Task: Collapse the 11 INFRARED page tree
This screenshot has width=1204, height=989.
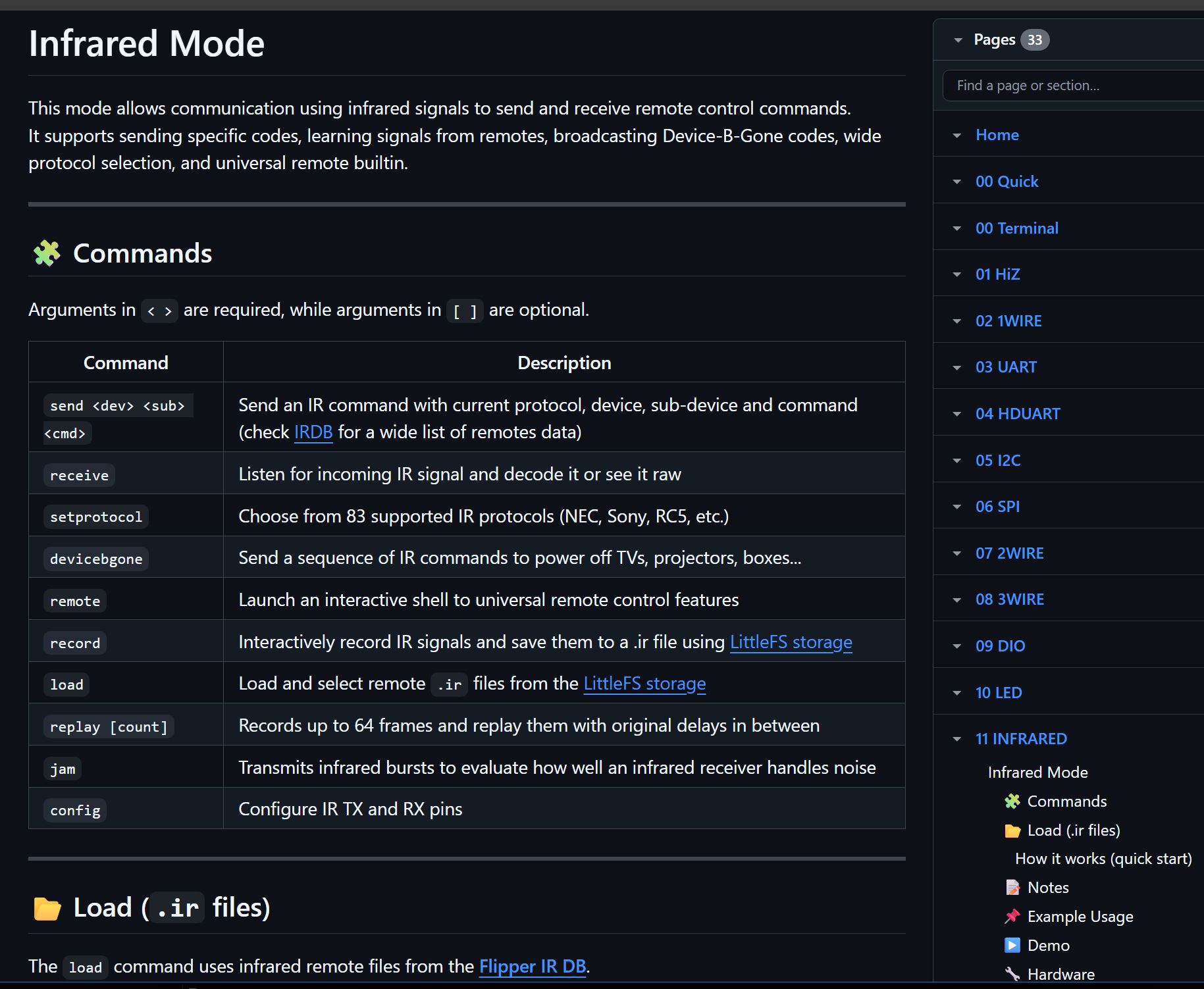Action: [957, 739]
